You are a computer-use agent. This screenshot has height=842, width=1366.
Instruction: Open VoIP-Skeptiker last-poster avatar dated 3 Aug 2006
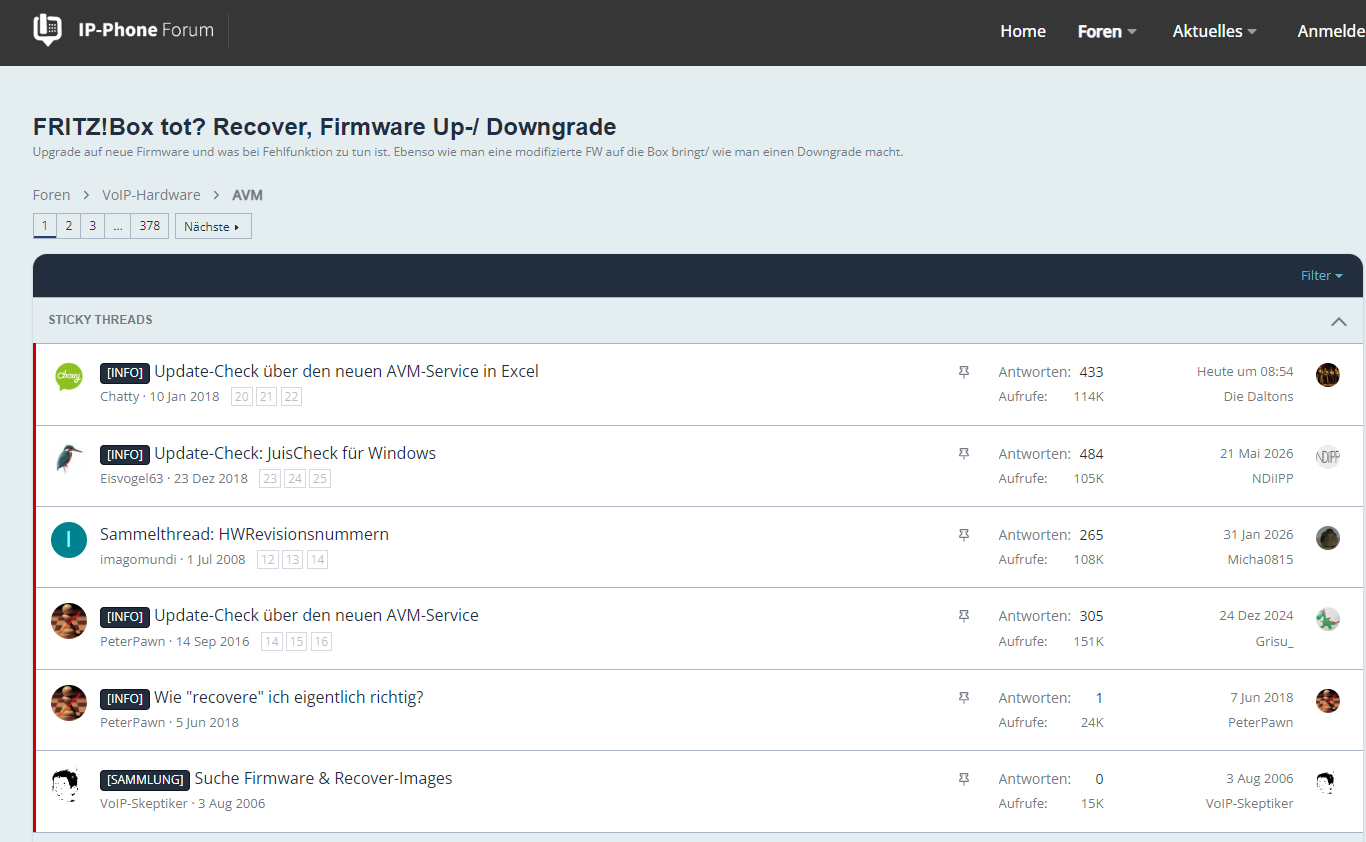coord(1328,782)
